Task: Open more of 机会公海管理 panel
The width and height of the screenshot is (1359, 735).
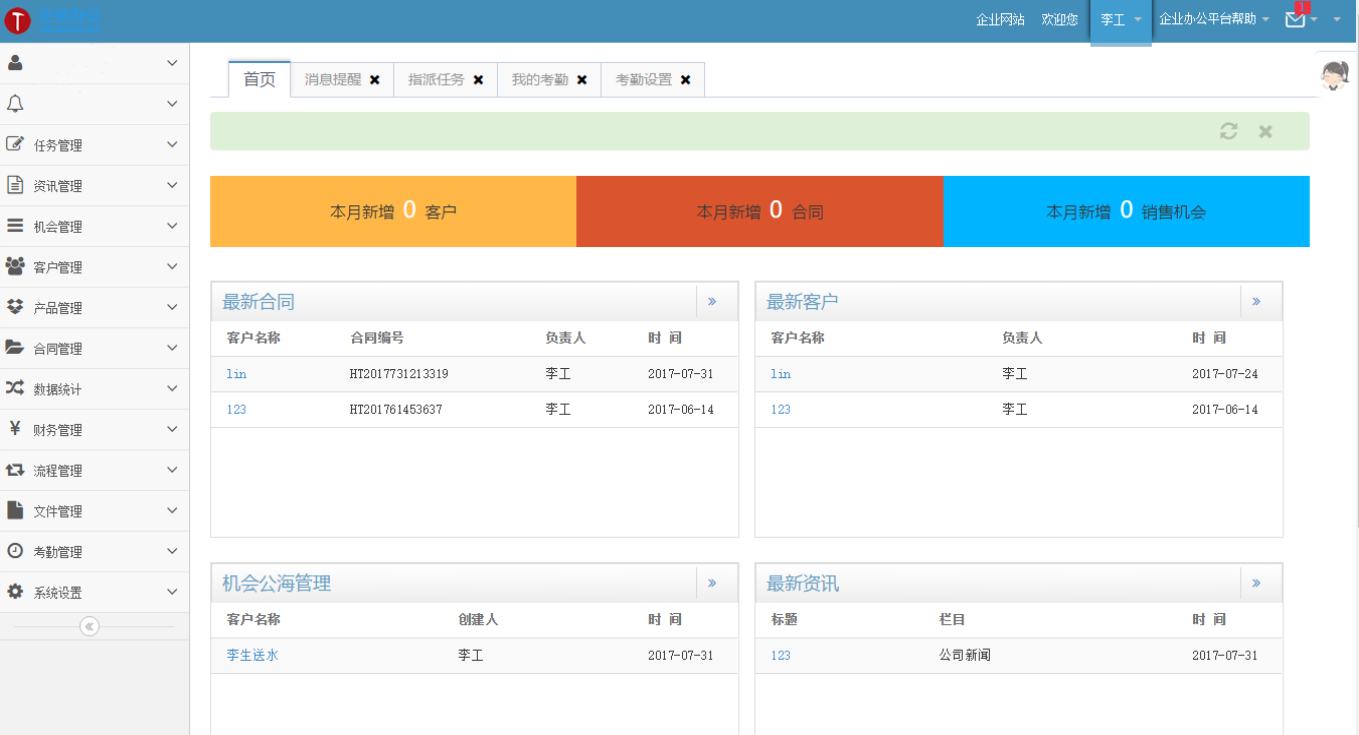Action: point(712,583)
